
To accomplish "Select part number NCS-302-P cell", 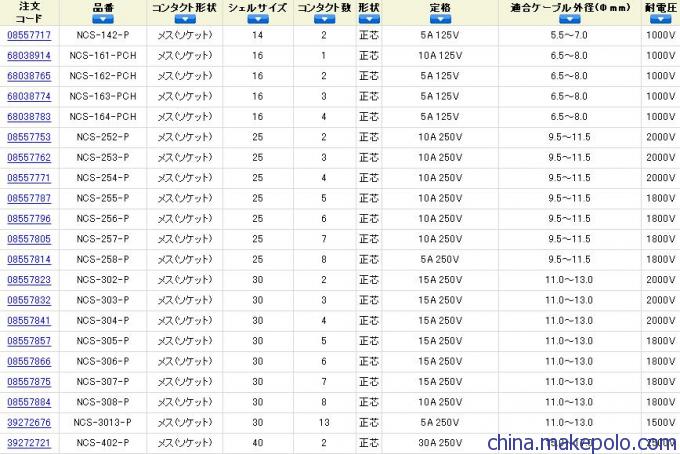I will point(103,280).
